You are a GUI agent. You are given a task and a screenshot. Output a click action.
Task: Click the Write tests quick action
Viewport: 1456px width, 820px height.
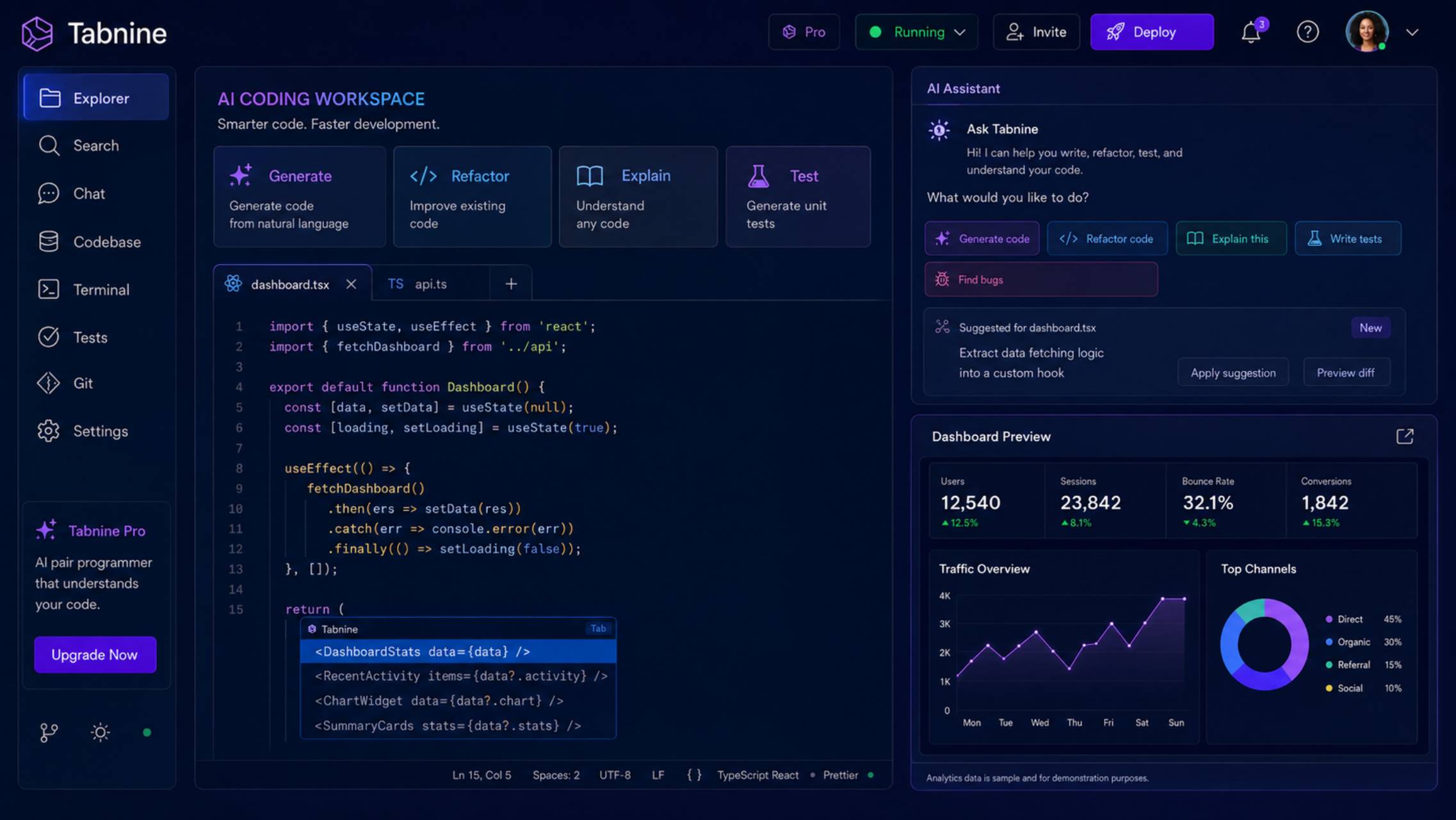pyautogui.click(x=1348, y=238)
